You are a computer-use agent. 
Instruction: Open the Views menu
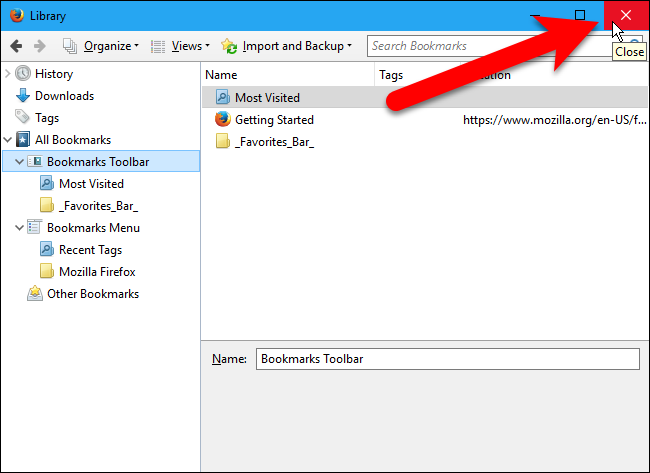click(x=180, y=46)
